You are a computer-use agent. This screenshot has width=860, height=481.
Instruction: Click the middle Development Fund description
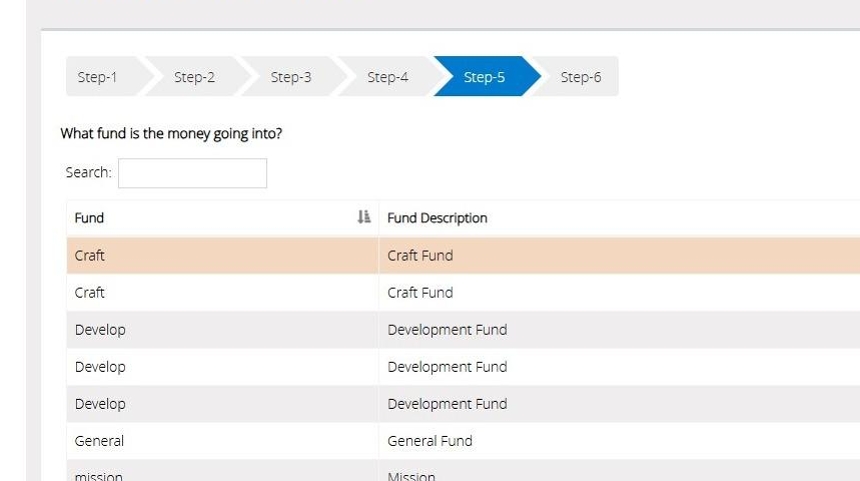[447, 367]
